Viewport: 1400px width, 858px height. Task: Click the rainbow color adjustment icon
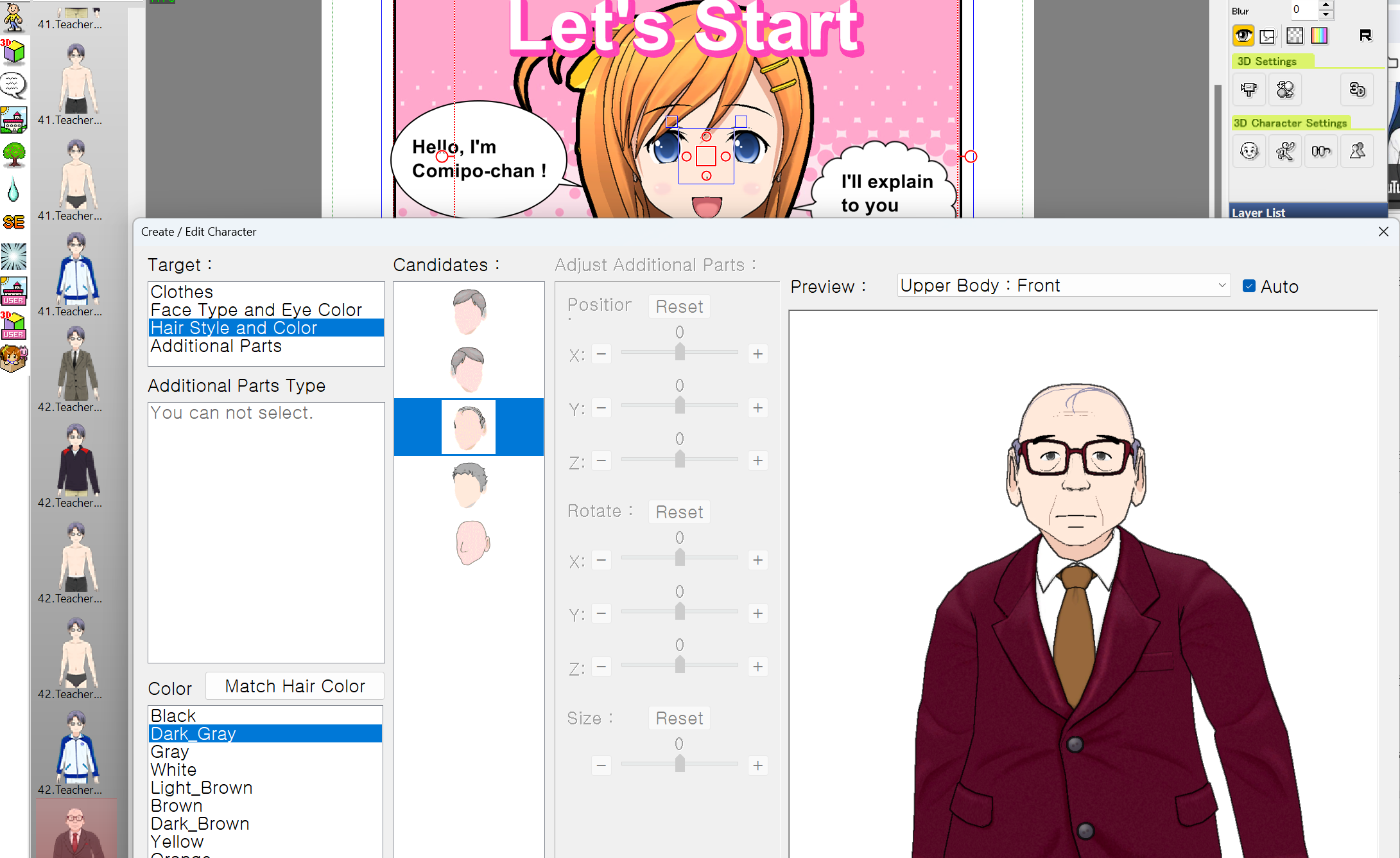point(1319,36)
